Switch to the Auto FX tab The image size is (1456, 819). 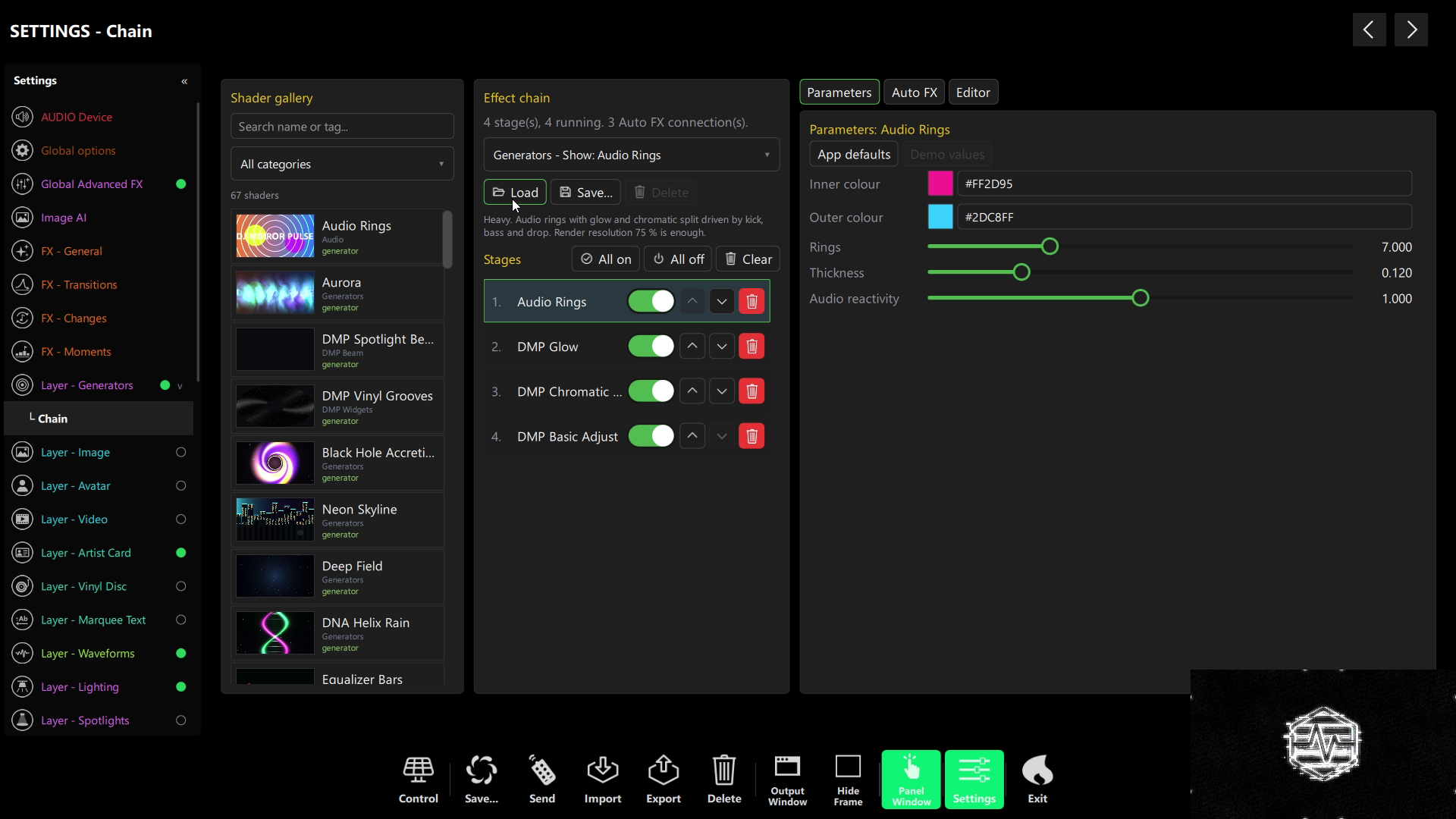[x=914, y=93]
